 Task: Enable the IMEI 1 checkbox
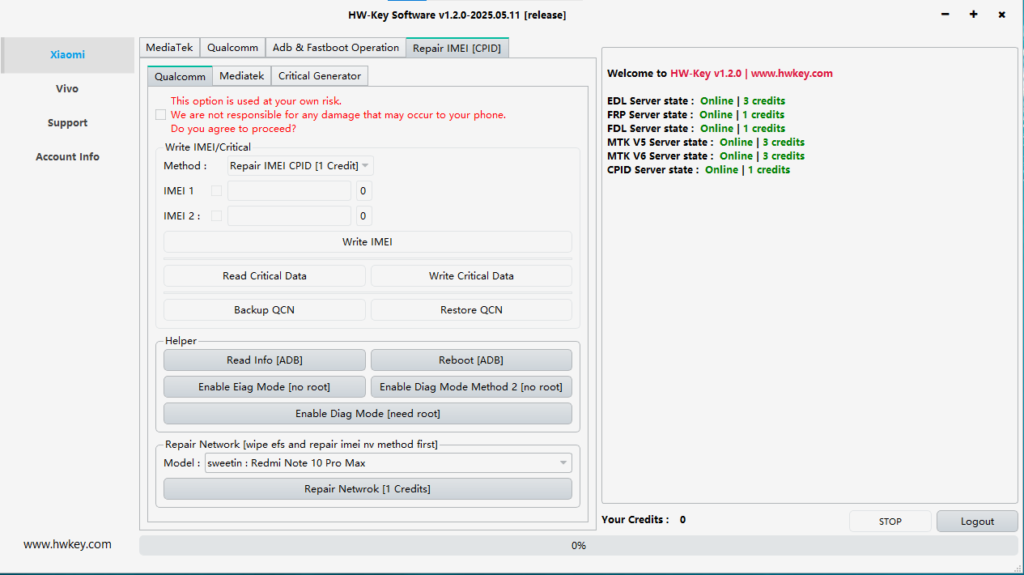point(216,191)
